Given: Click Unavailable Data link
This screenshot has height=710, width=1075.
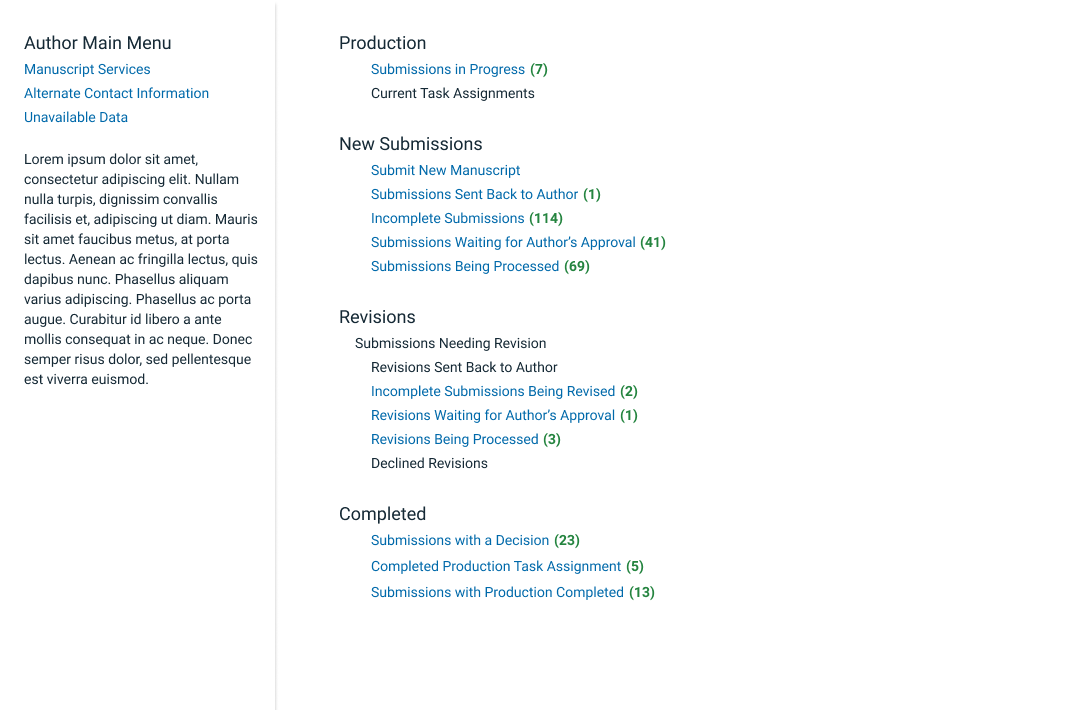Looking at the screenshot, I should (76, 117).
